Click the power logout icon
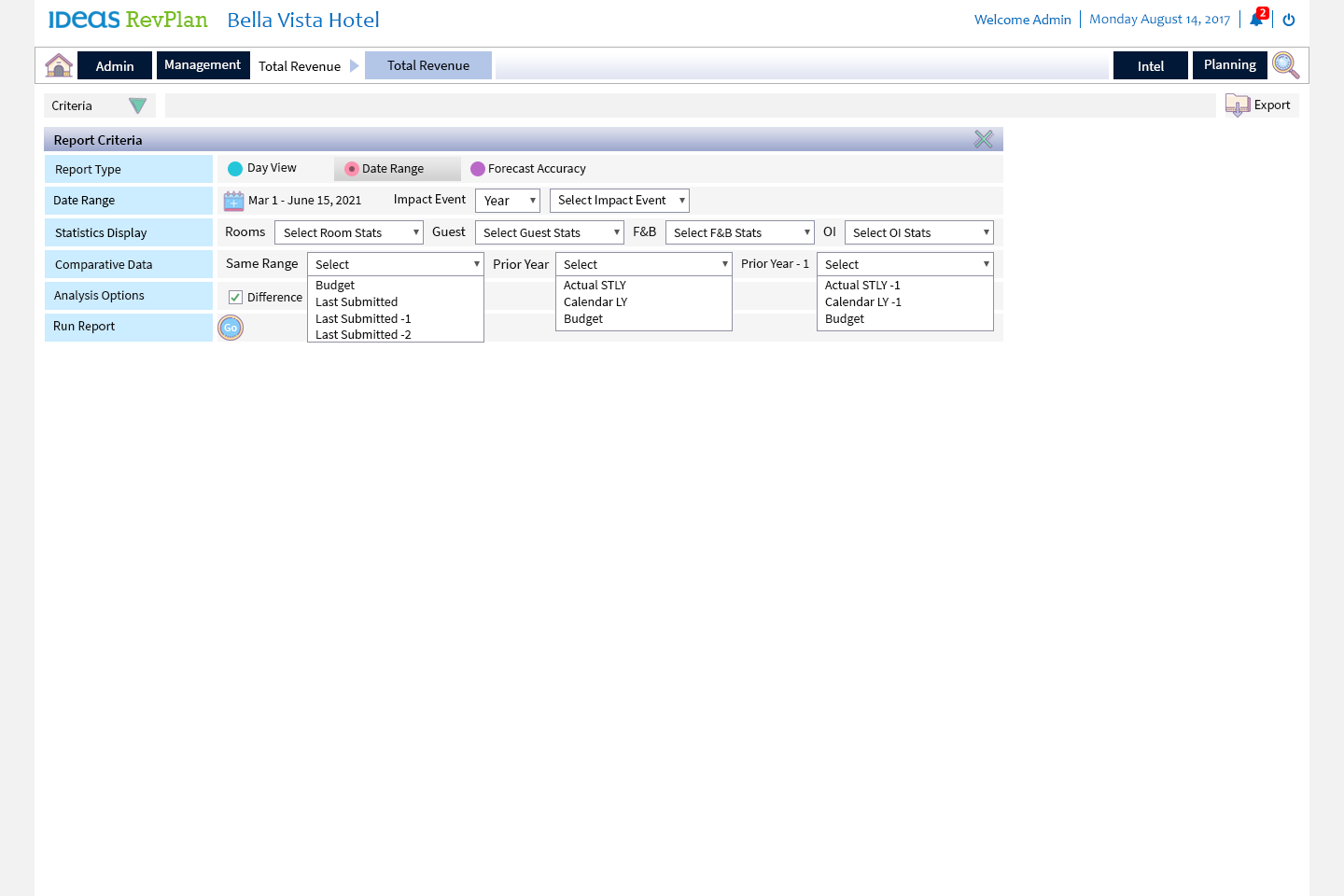 1289,20
